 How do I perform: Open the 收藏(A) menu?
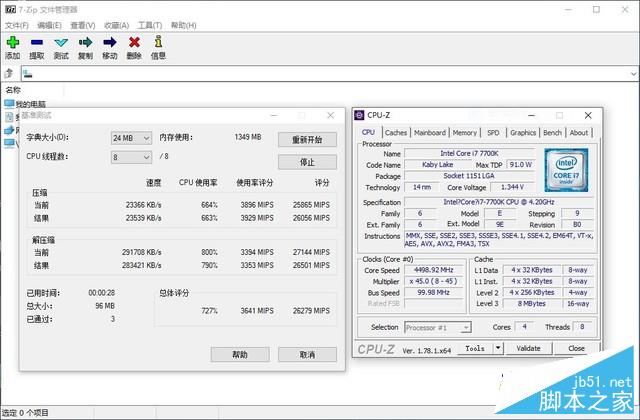(x=116, y=25)
